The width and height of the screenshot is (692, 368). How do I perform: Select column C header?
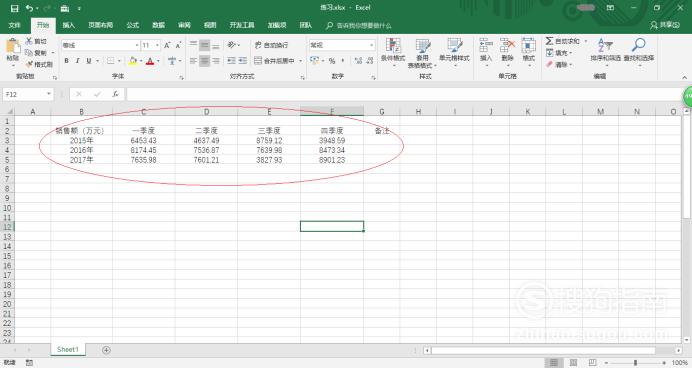coord(144,112)
